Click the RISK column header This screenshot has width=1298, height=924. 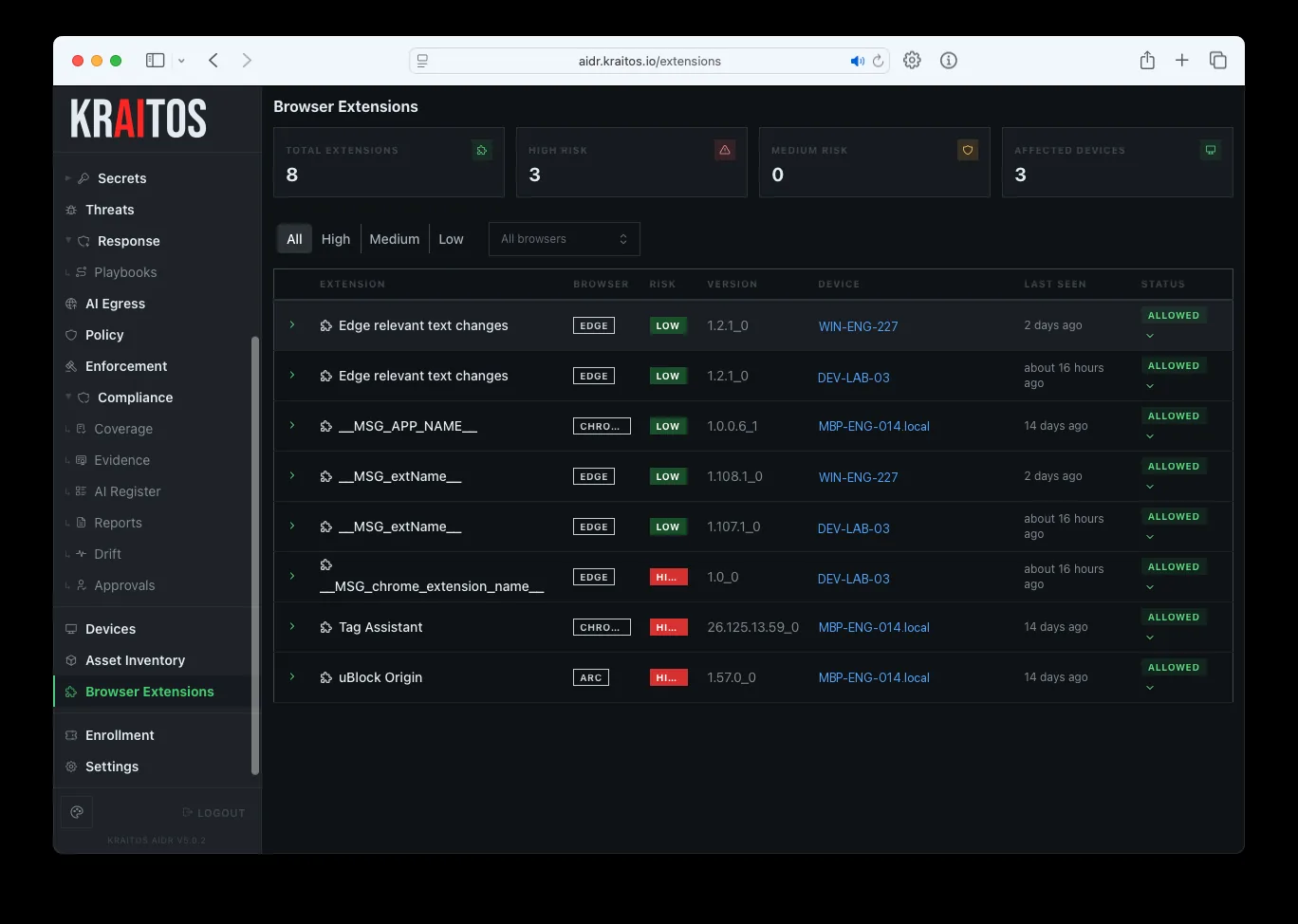tap(662, 284)
